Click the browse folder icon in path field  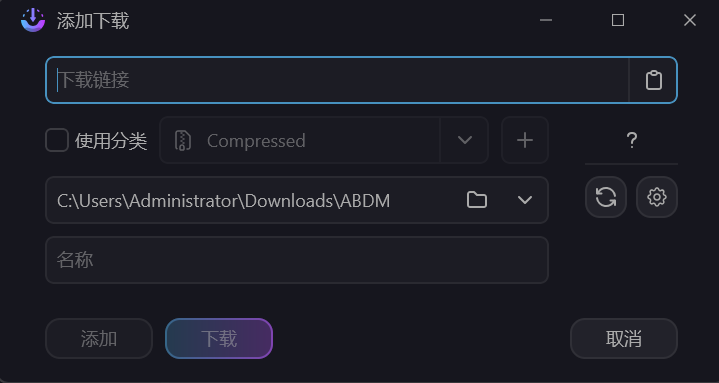(476, 200)
